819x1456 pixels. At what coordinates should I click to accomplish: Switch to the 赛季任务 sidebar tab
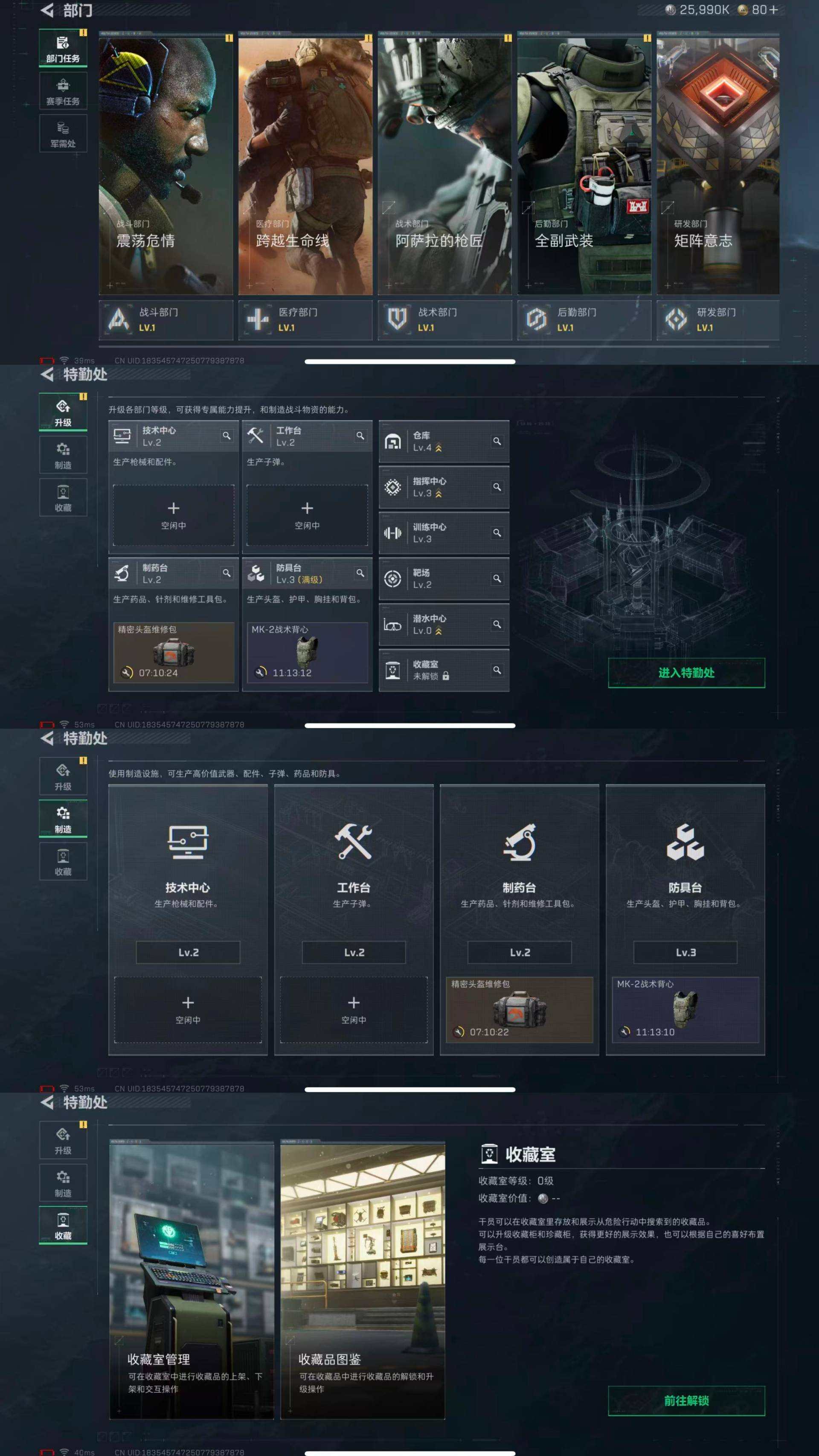pyautogui.click(x=63, y=92)
